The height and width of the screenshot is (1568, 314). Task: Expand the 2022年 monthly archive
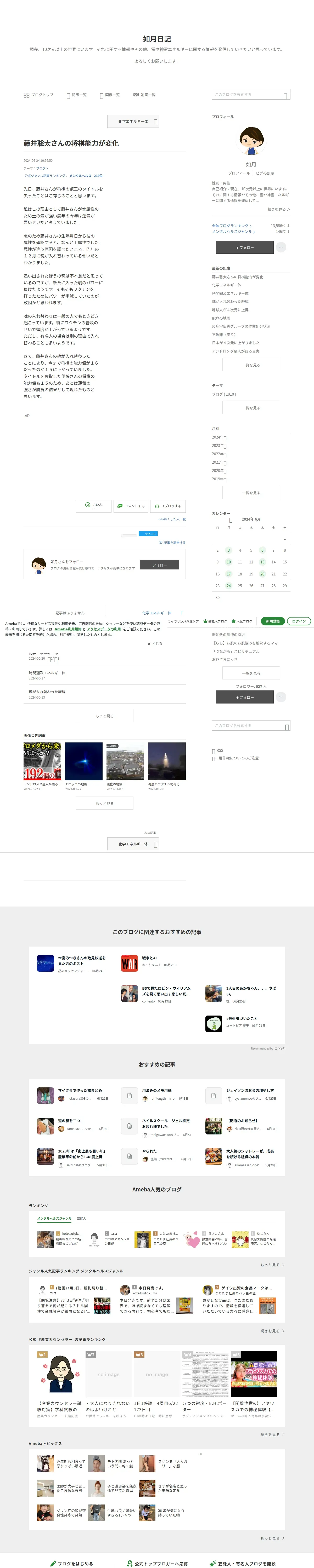click(x=219, y=454)
